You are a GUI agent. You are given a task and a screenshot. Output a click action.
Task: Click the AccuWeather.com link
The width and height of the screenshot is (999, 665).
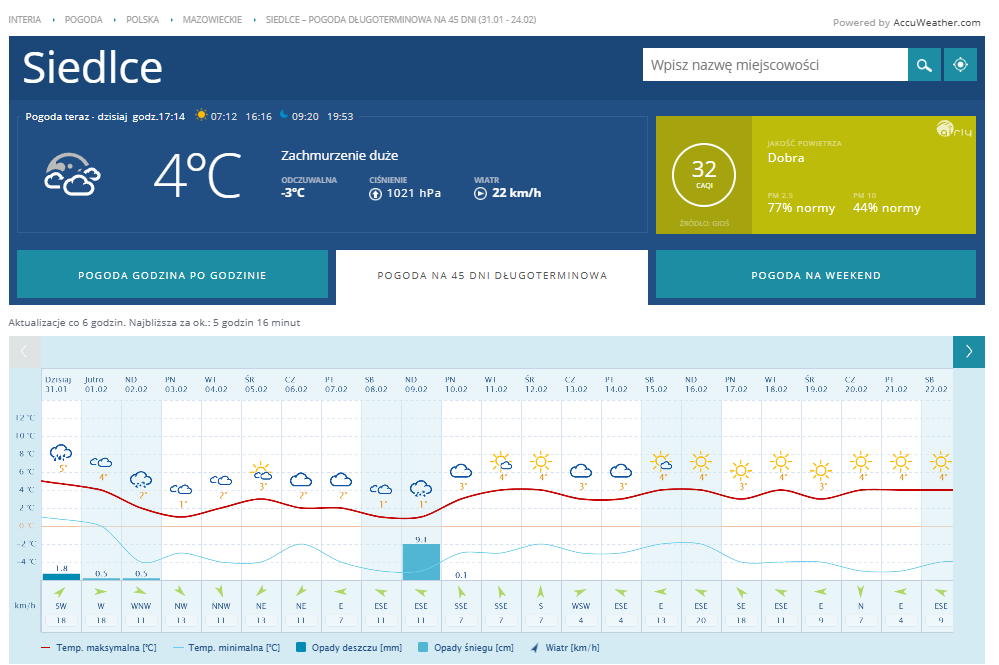pos(937,22)
